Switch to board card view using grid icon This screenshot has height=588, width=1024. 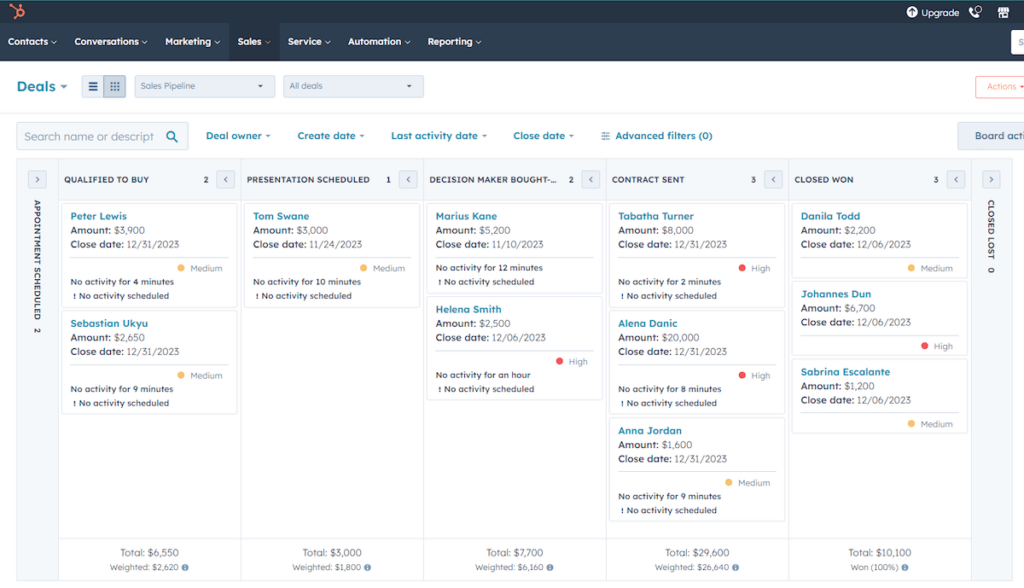coord(114,86)
